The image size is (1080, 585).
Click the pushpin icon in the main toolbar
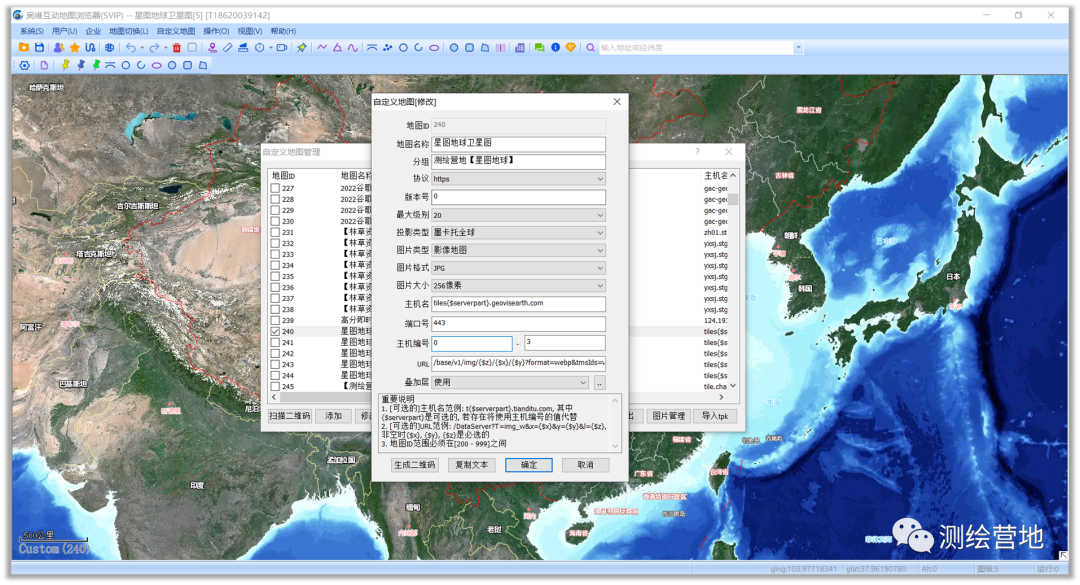coord(302,48)
